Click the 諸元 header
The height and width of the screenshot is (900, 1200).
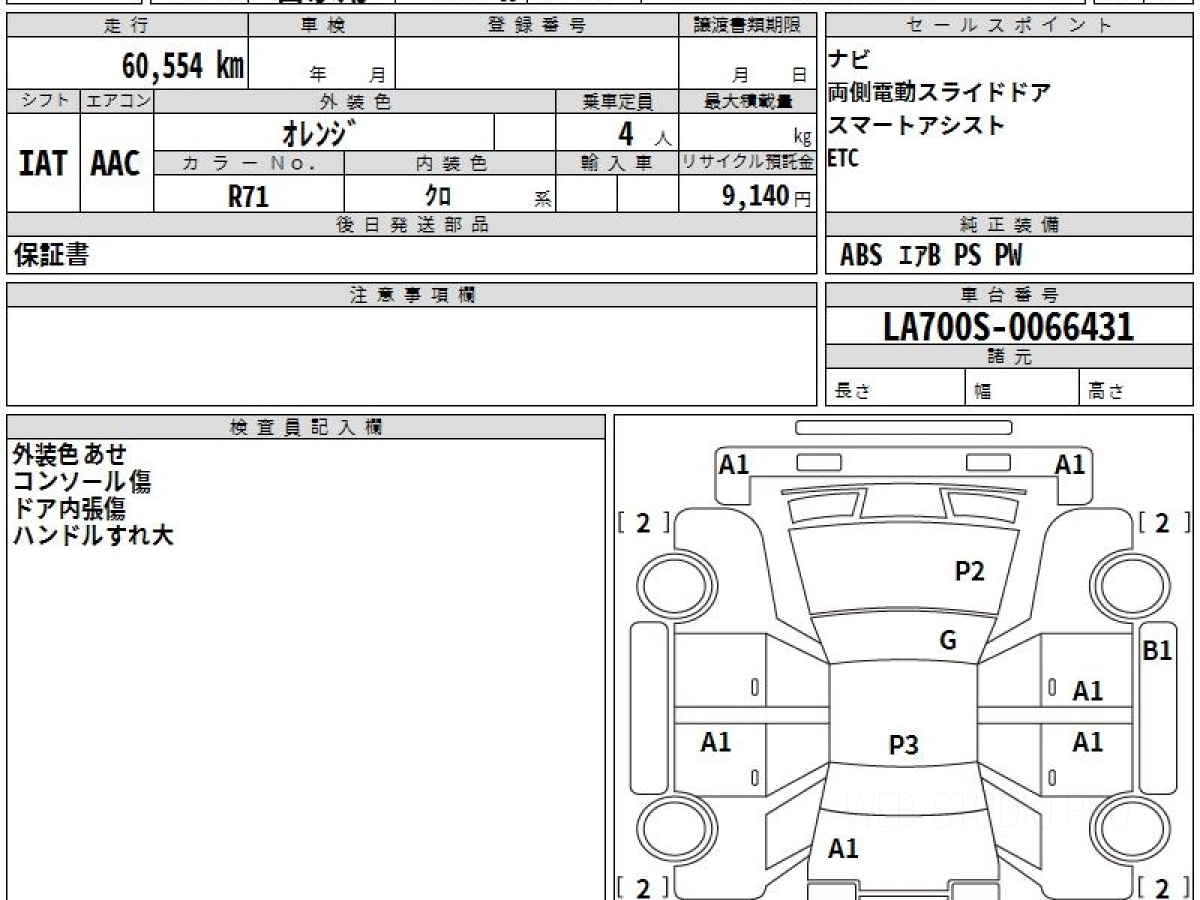point(1009,357)
